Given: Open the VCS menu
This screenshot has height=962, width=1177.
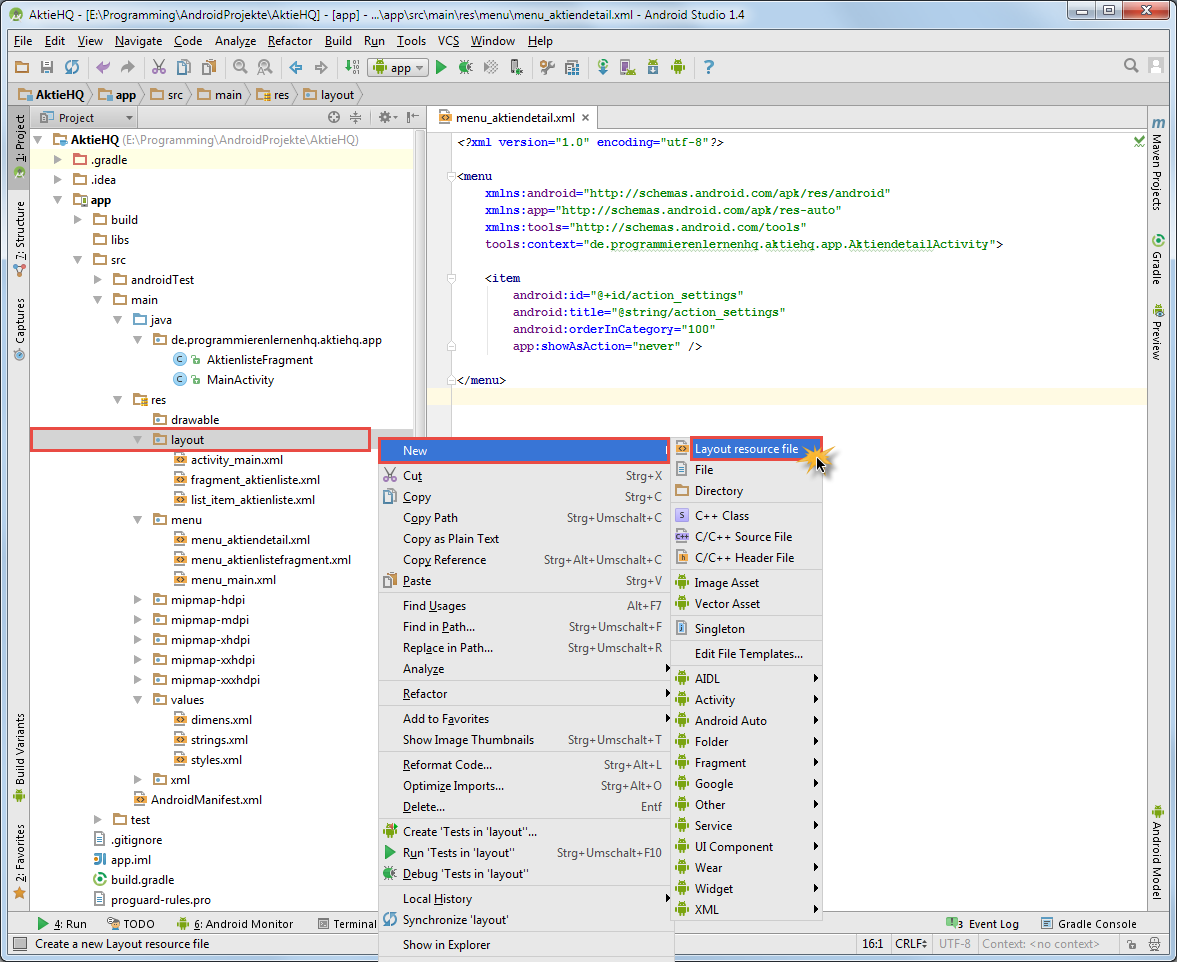Looking at the screenshot, I should 448,41.
